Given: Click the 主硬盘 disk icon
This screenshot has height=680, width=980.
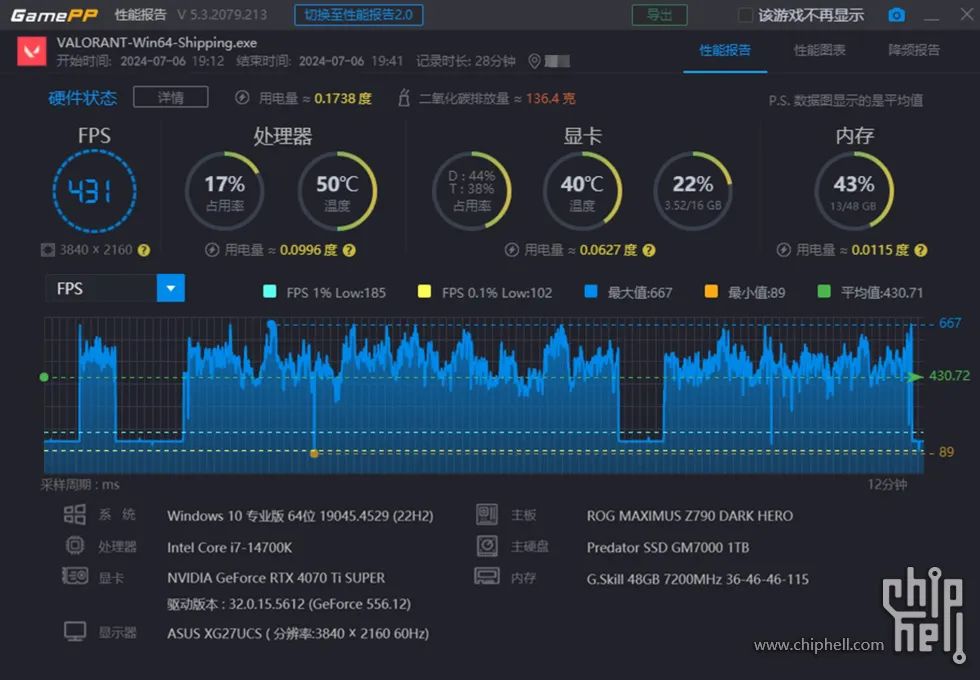Looking at the screenshot, I should pos(487,546).
